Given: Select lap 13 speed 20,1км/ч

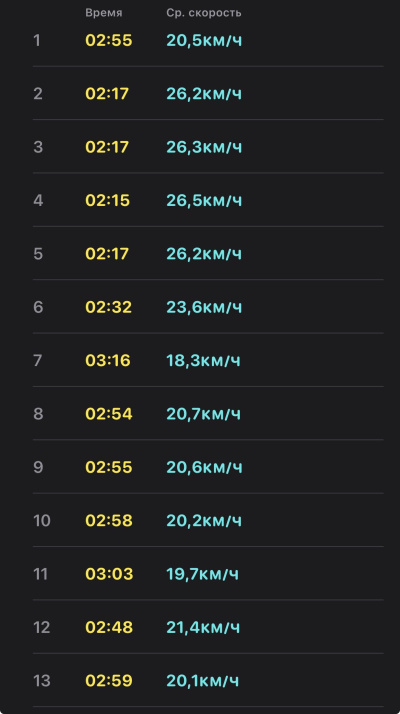Looking at the screenshot, I should [203, 681].
